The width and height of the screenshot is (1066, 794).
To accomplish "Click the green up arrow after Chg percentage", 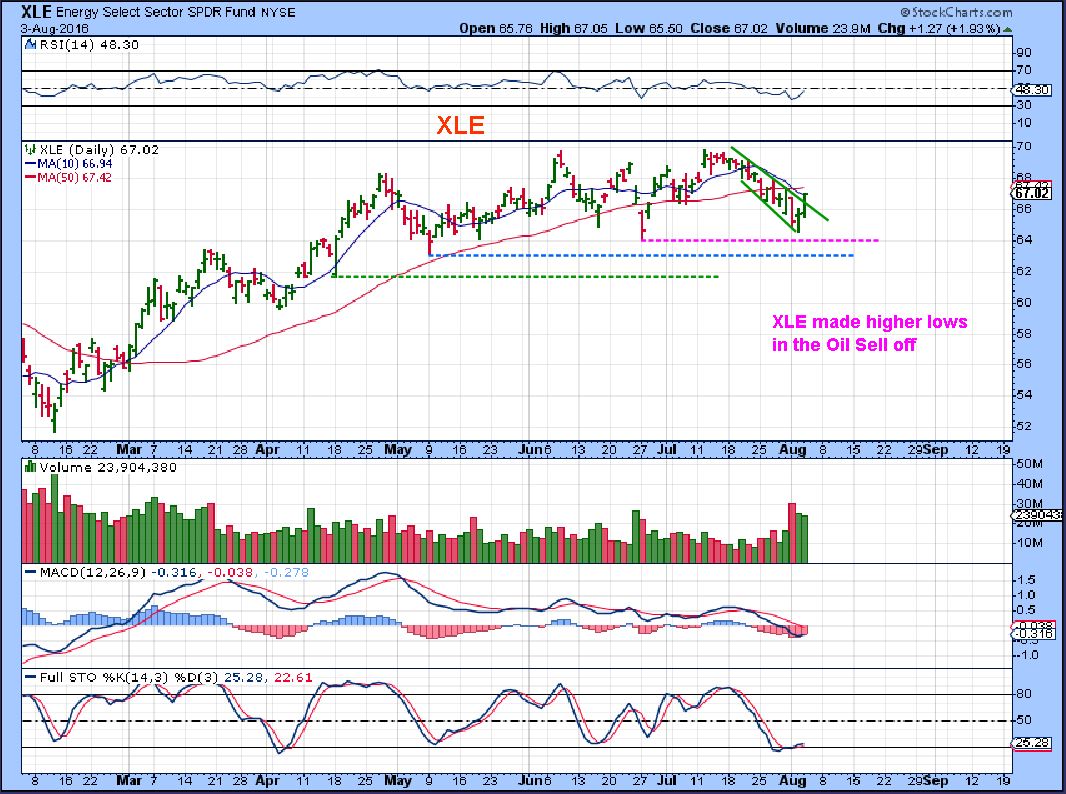I will click(1007, 29).
